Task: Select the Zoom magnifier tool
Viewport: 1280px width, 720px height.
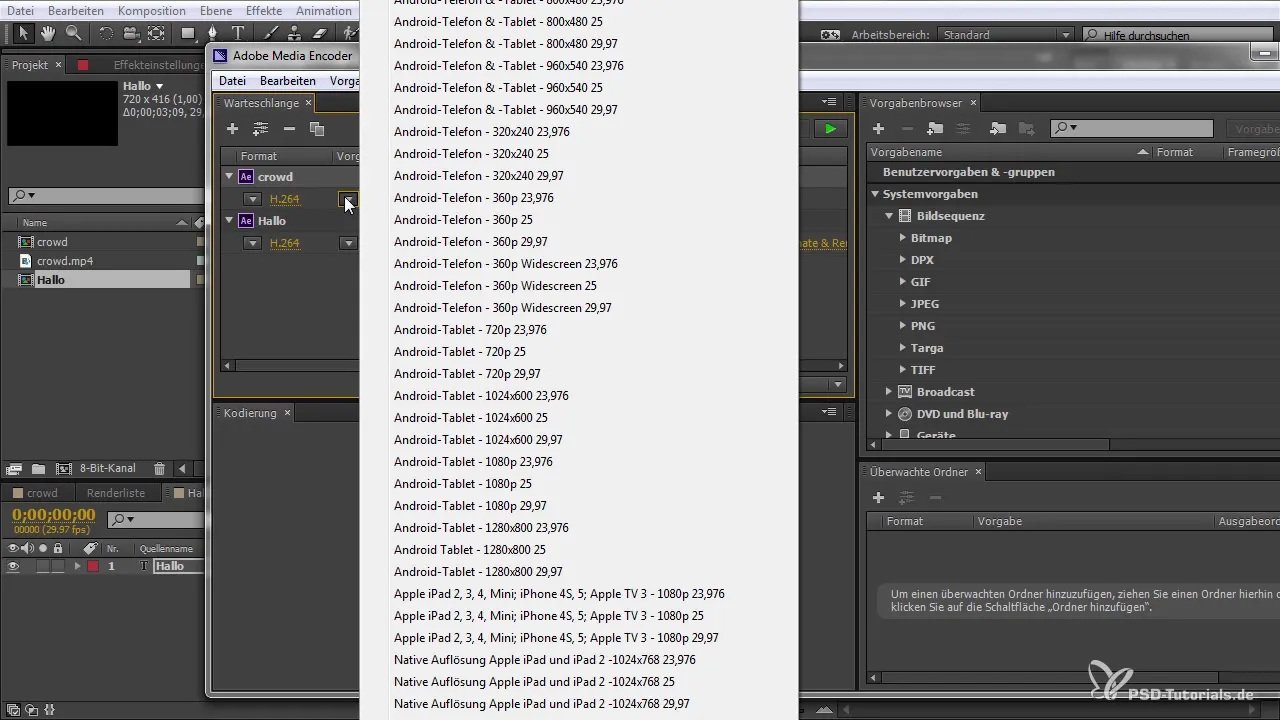Action: [x=73, y=33]
